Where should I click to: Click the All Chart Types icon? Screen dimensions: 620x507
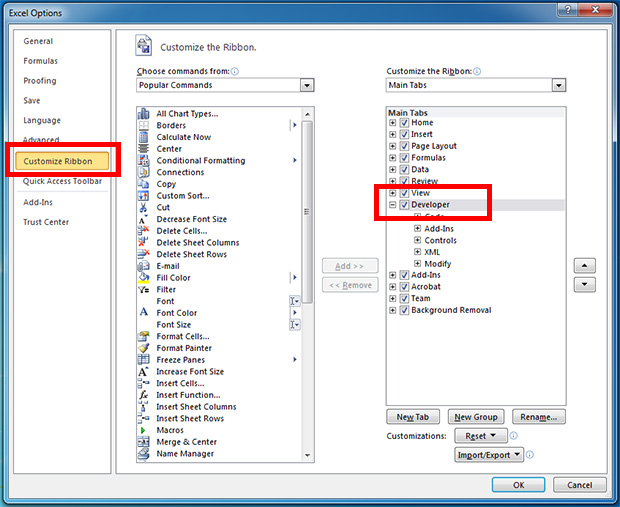(144, 114)
